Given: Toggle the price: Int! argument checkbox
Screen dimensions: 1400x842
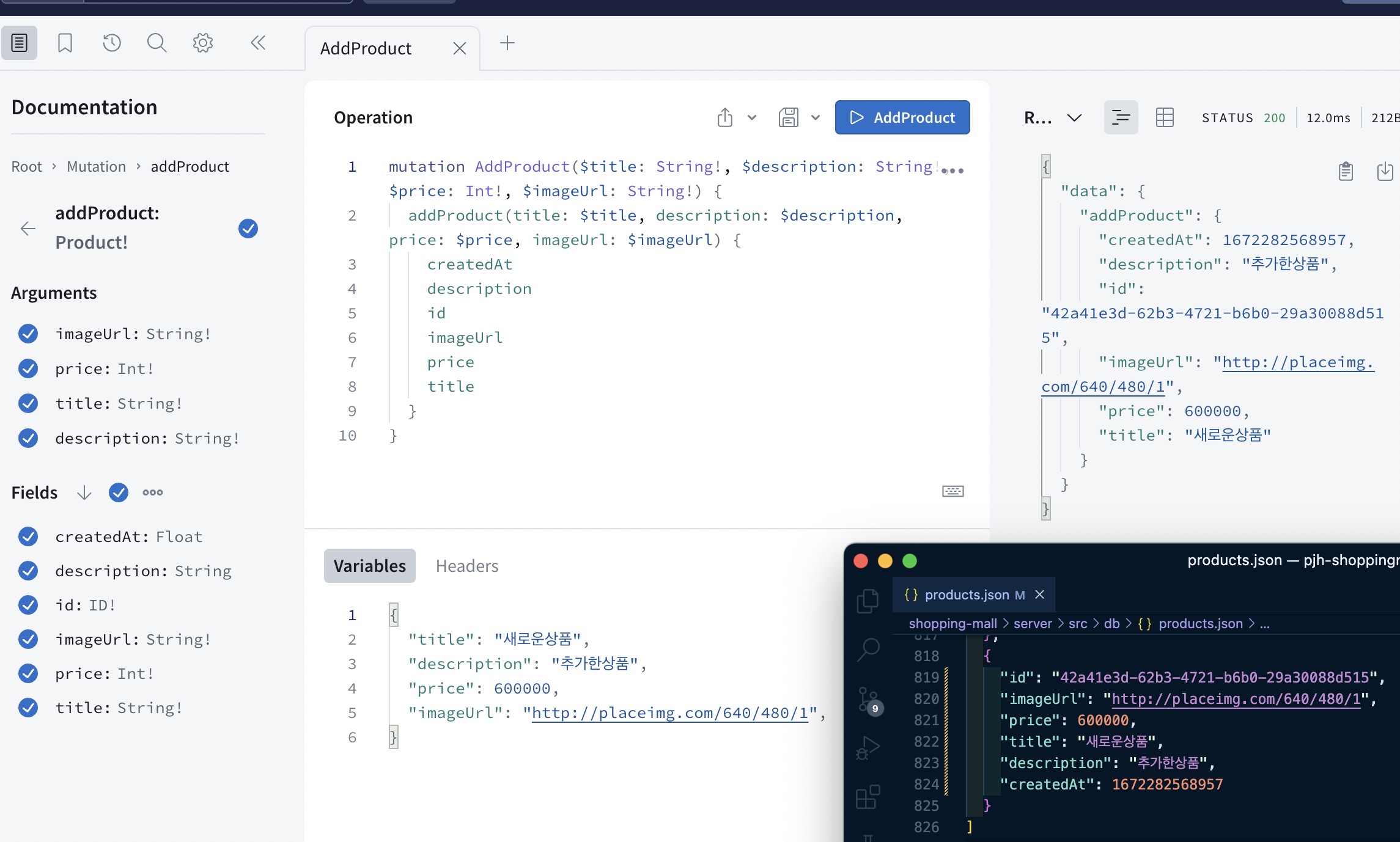Looking at the screenshot, I should (x=28, y=368).
